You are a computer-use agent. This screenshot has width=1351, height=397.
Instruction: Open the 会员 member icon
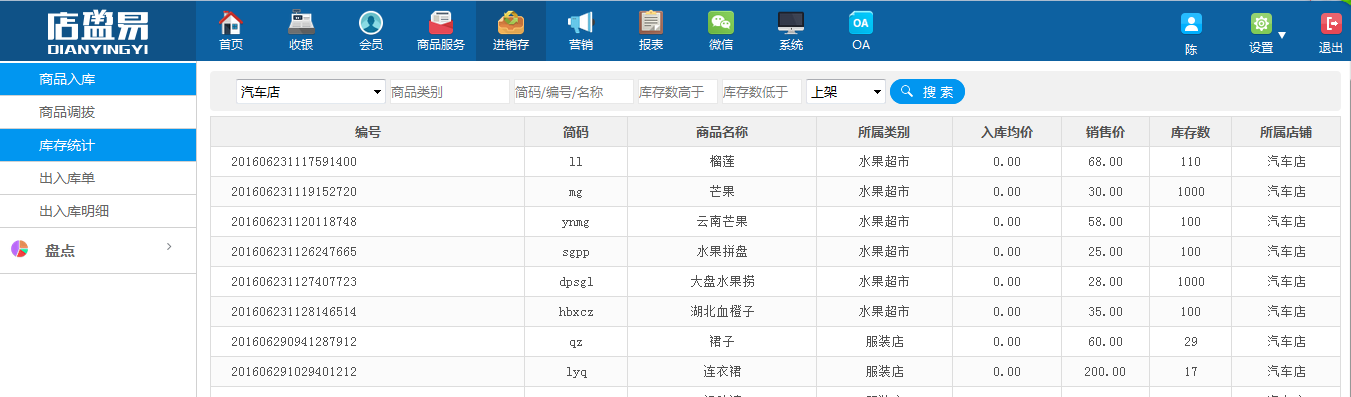[371, 22]
